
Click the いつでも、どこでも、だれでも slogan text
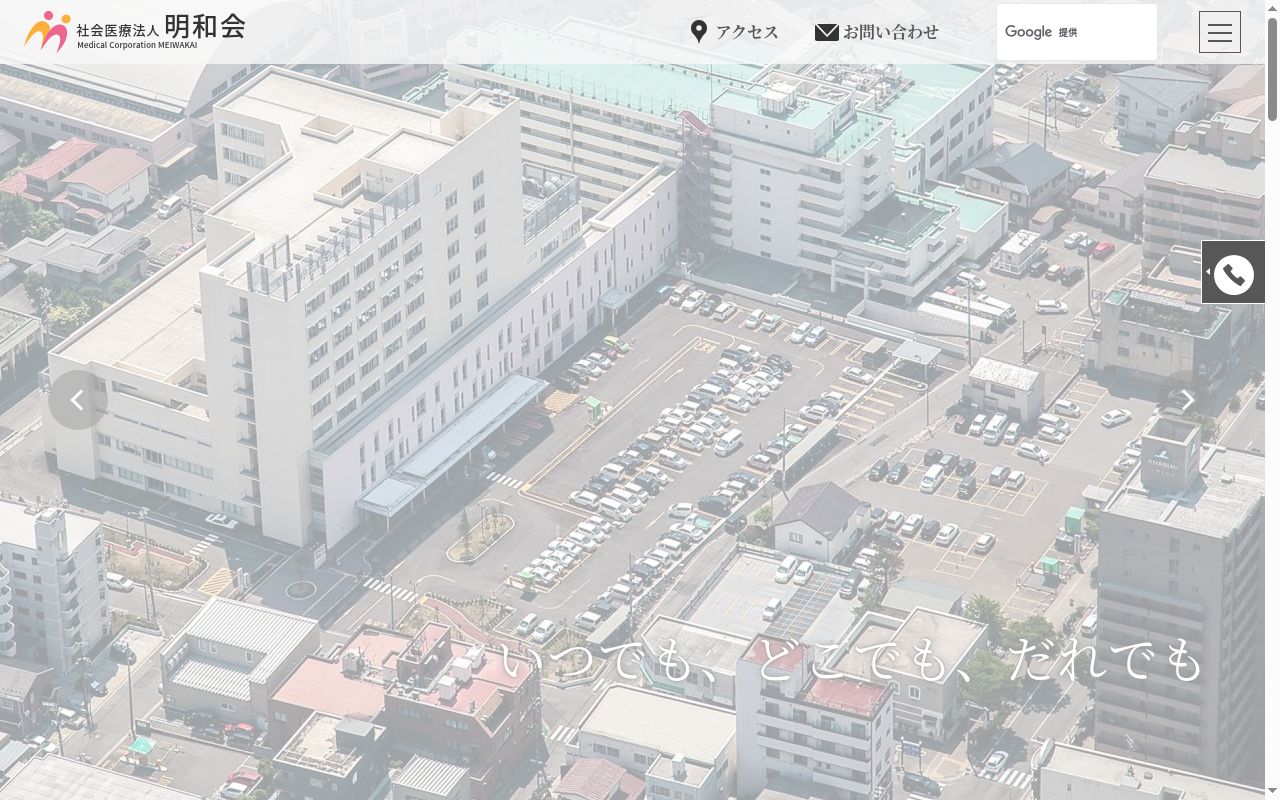coord(852,660)
